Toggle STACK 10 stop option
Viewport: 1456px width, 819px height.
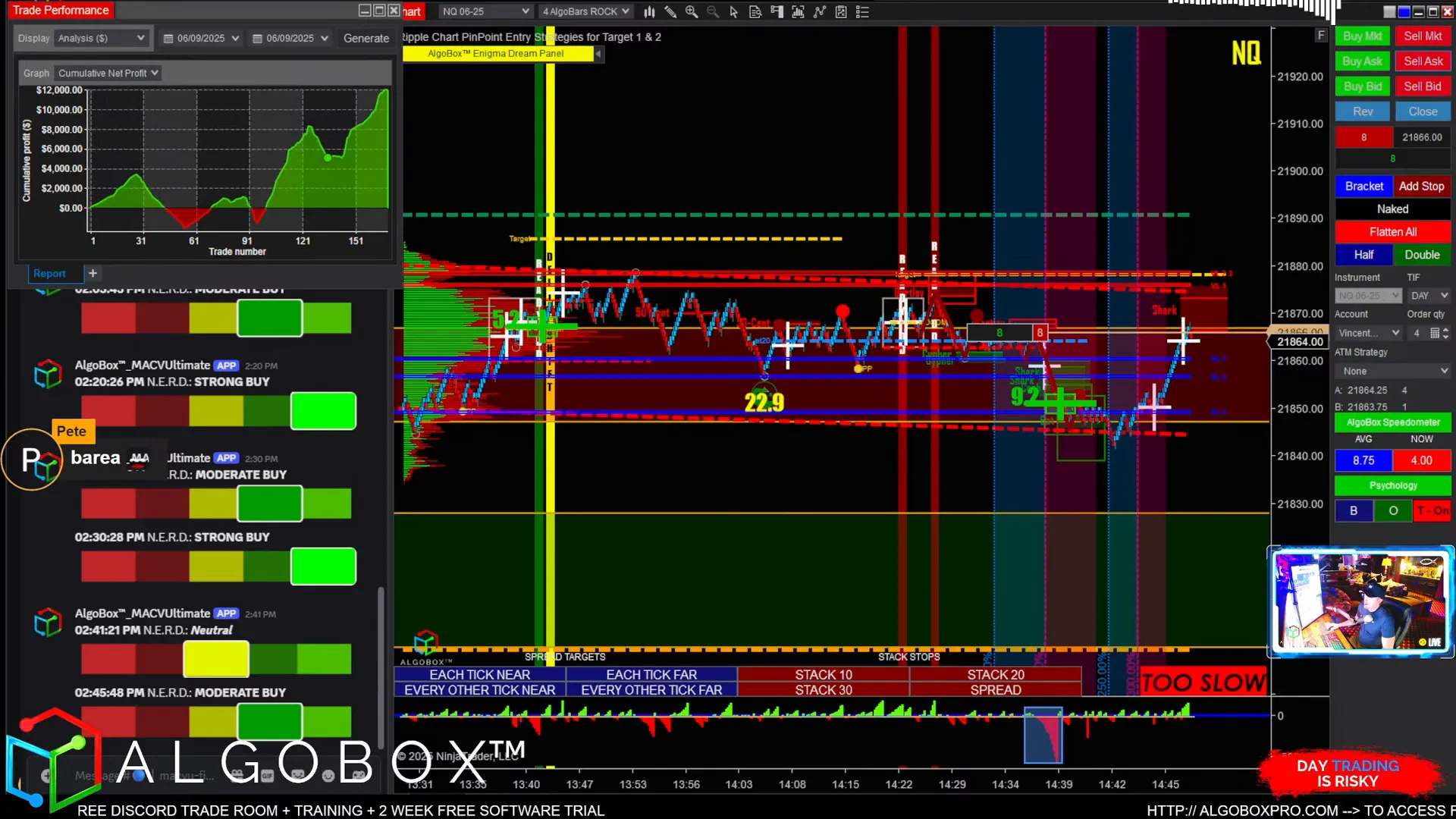click(x=824, y=674)
